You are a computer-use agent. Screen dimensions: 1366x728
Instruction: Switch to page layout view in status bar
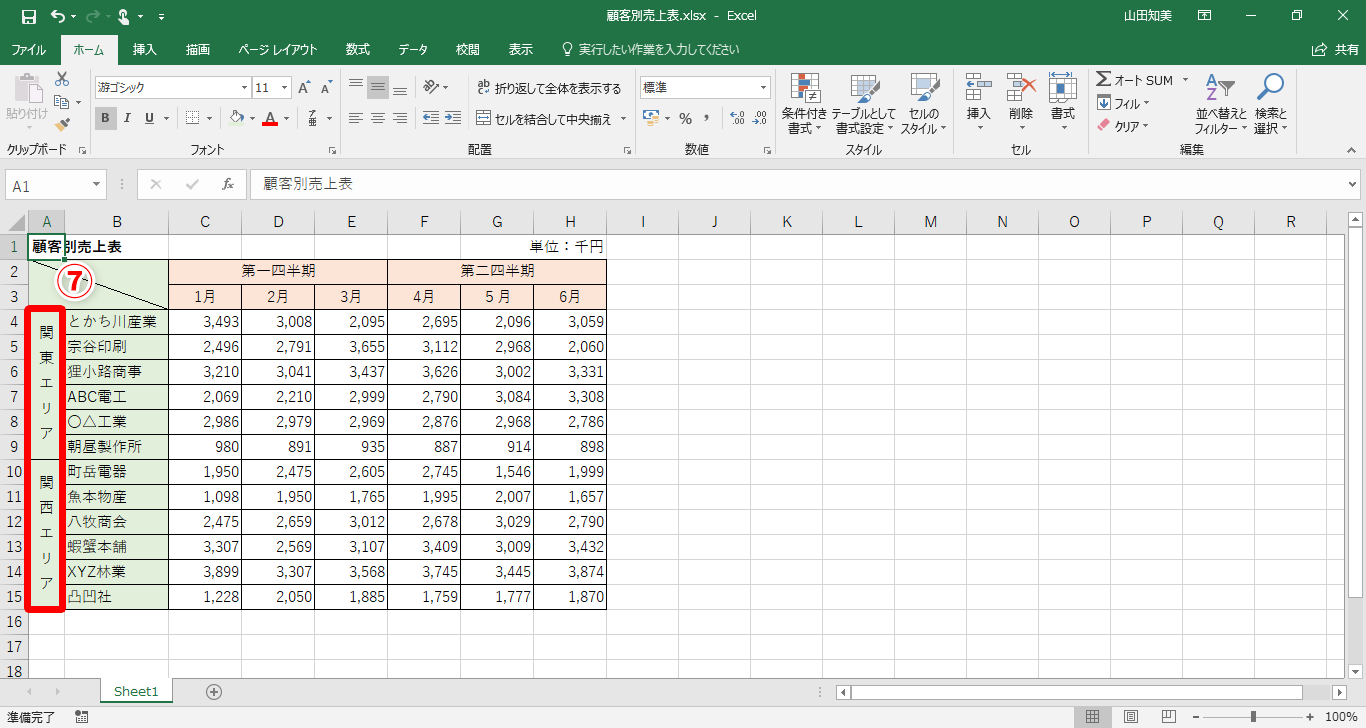point(1131,717)
